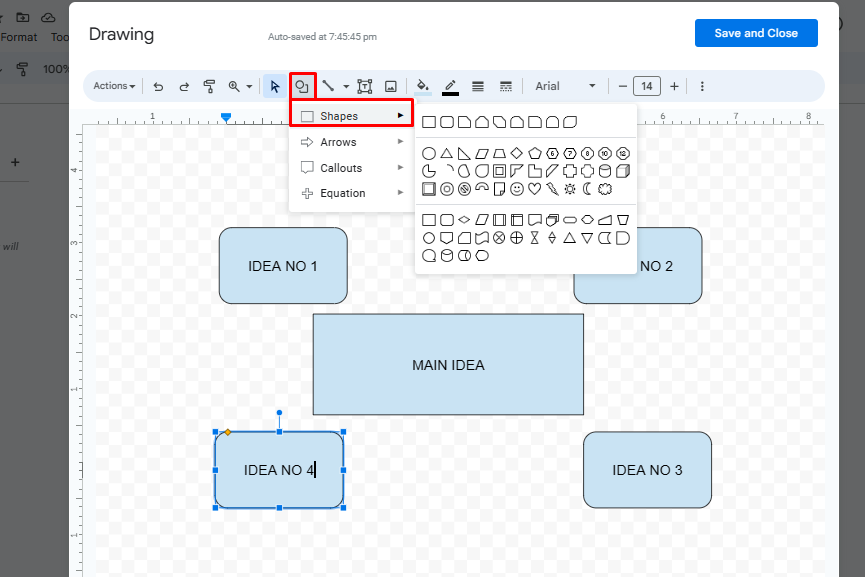Click the Insert image icon
The height and width of the screenshot is (577, 865).
391,87
